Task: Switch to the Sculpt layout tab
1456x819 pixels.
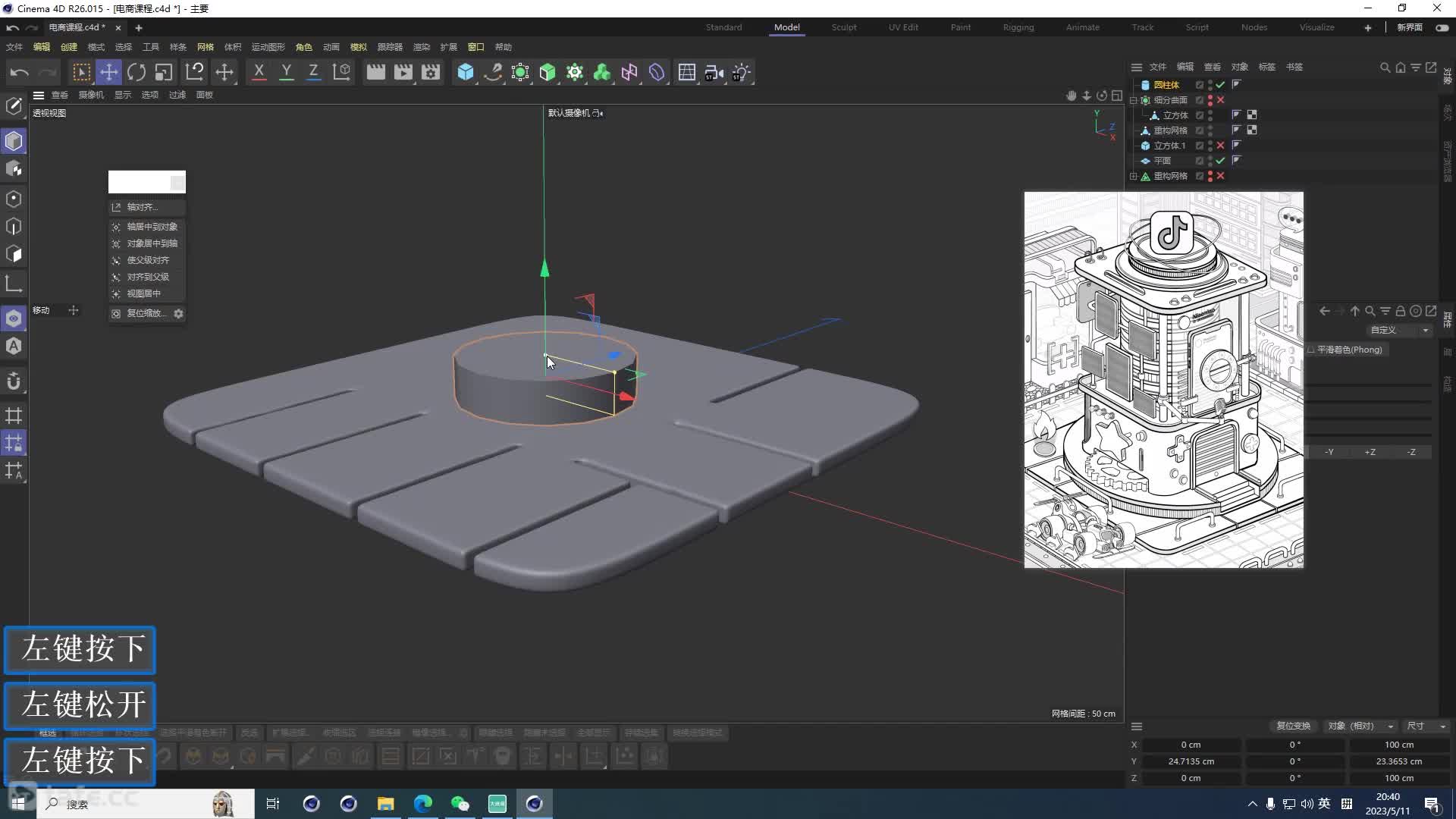Action: click(844, 27)
